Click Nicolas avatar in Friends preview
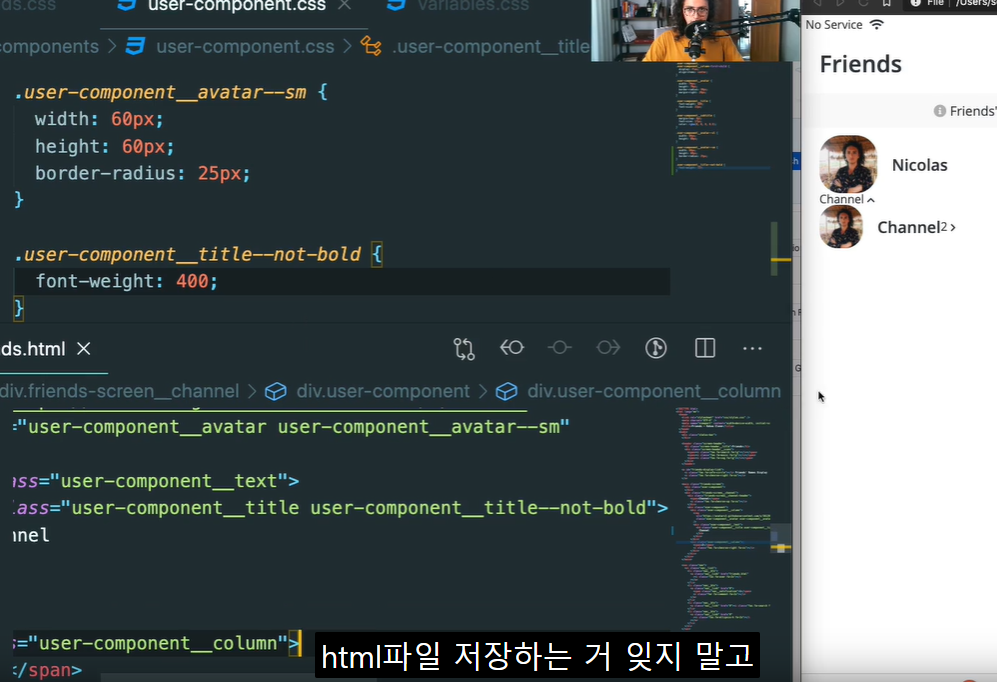This screenshot has height=682, width=997. (x=848, y=164)
